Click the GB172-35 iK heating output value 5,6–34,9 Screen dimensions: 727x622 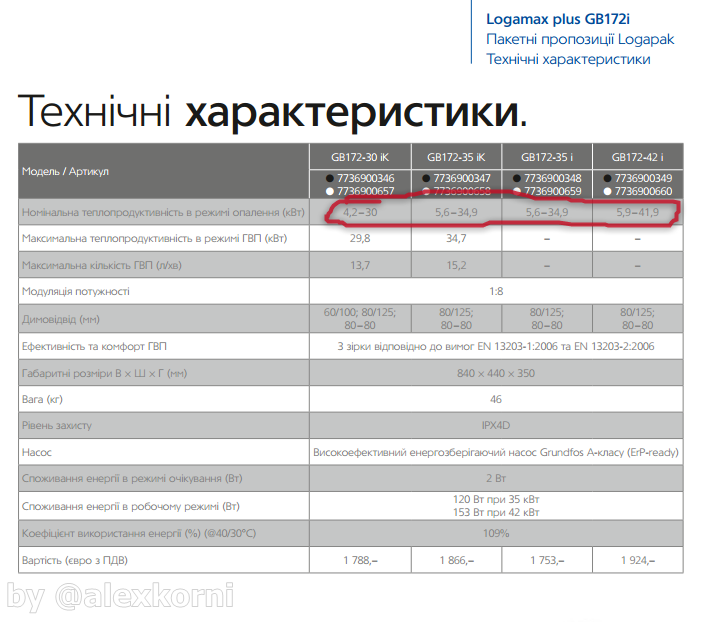tap(456, 213)
